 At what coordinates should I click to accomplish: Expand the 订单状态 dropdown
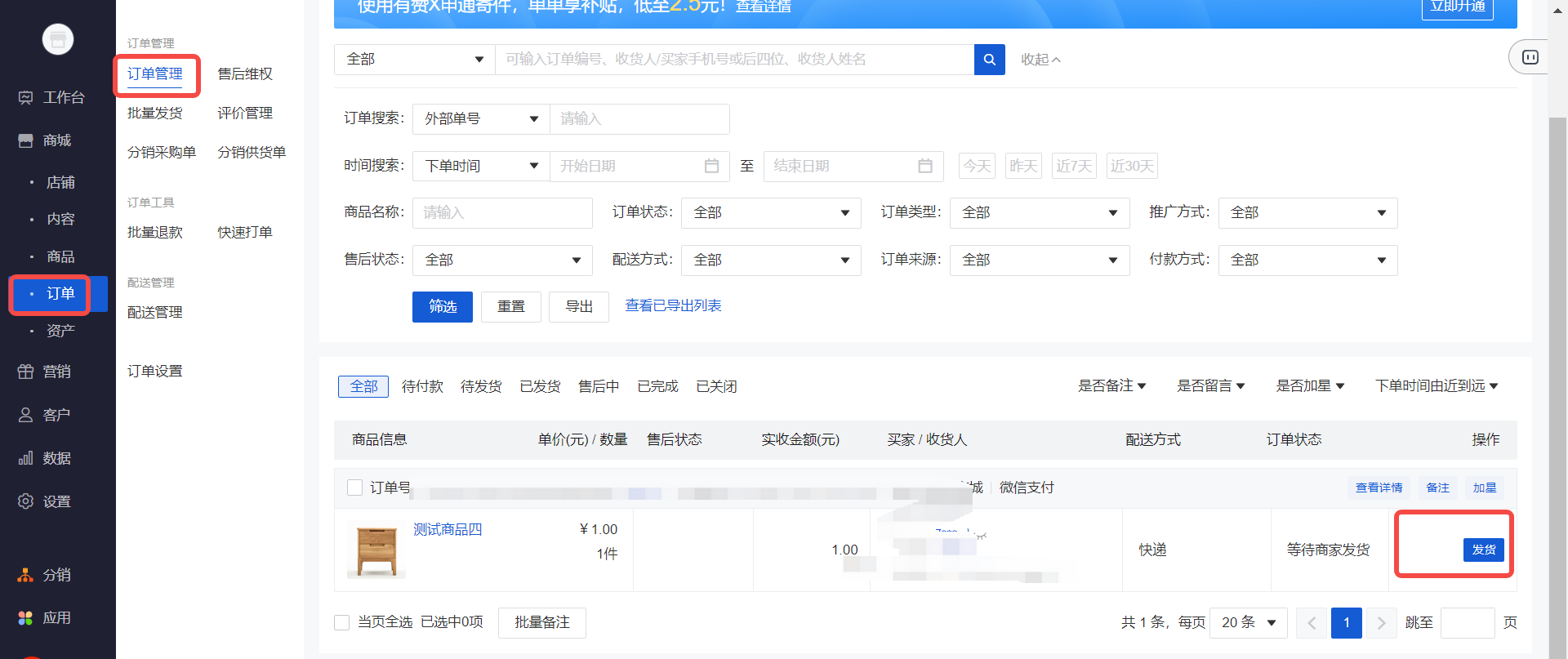[x=770, y=213]
